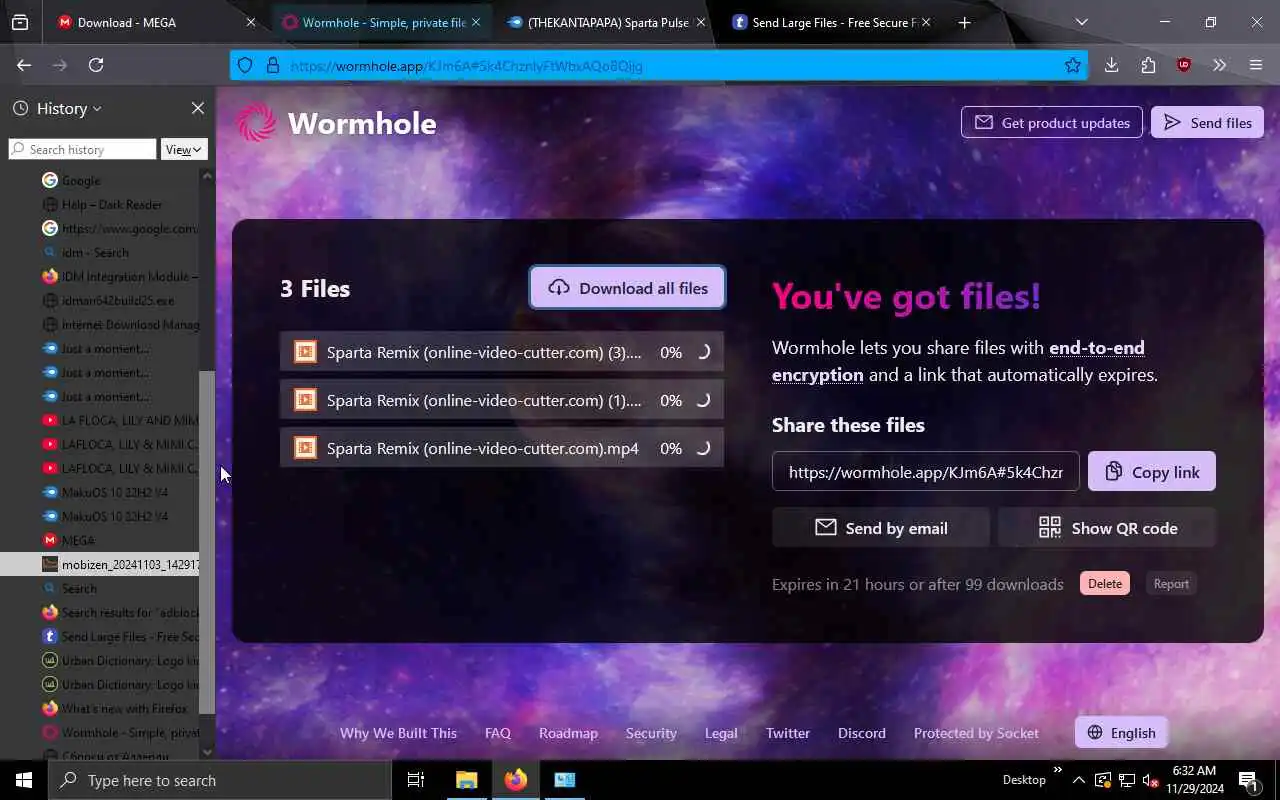Open IDM Integration Module history entry
1280x800 pixels.
[100, 276]
